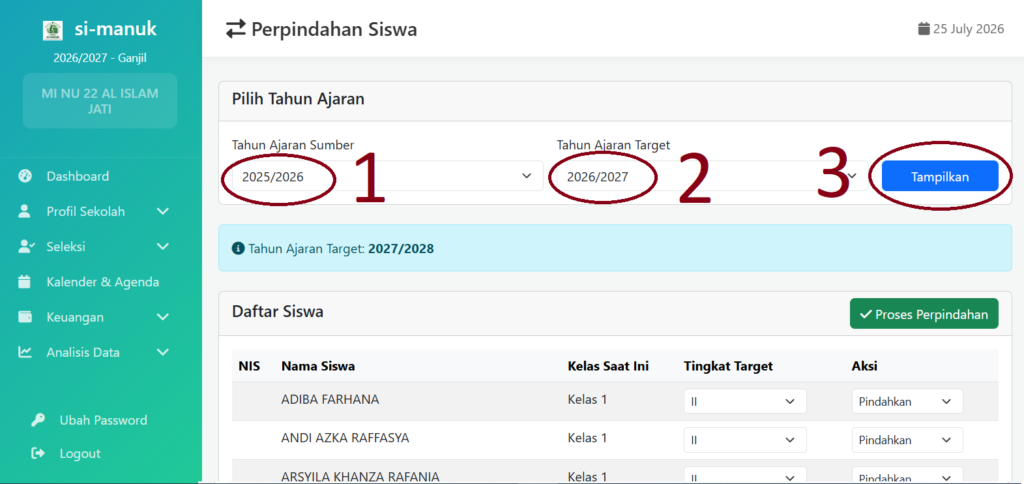Click the Tingkat Target column header
Viewport: 1024px width, 484px height.
point(728,366)
